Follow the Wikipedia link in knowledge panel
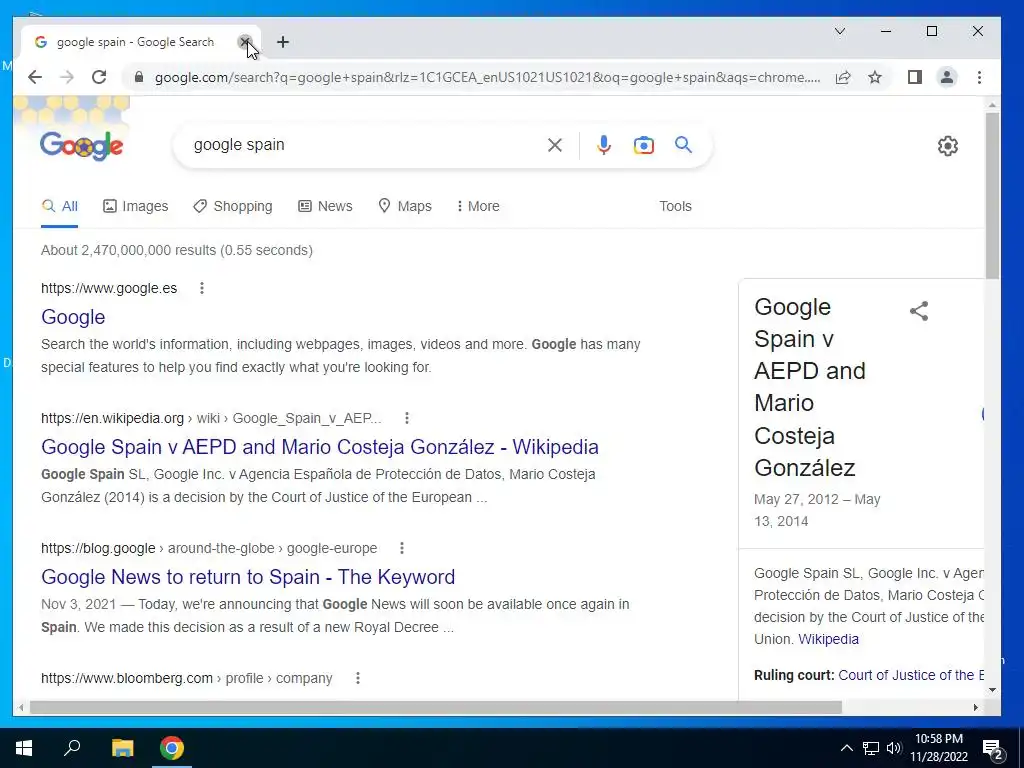The height and width of the screenshot is (768, 1024). (828, 639)
